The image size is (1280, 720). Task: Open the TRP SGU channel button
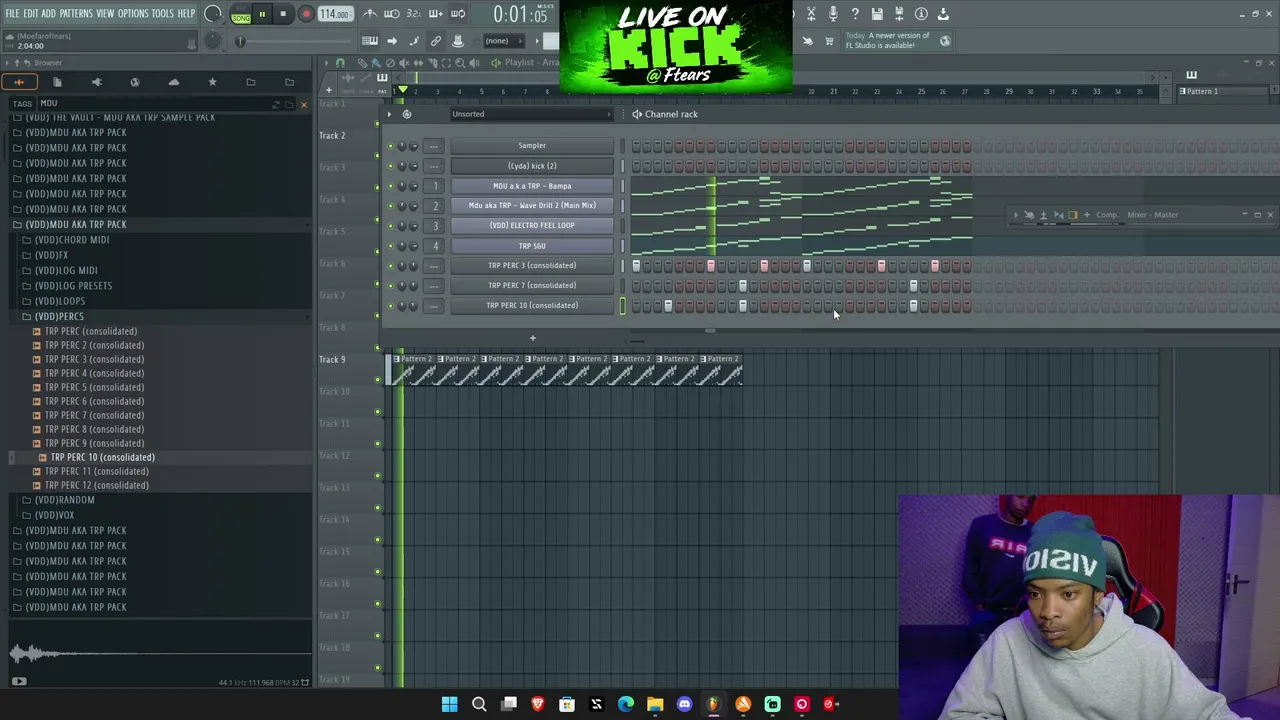532,246
